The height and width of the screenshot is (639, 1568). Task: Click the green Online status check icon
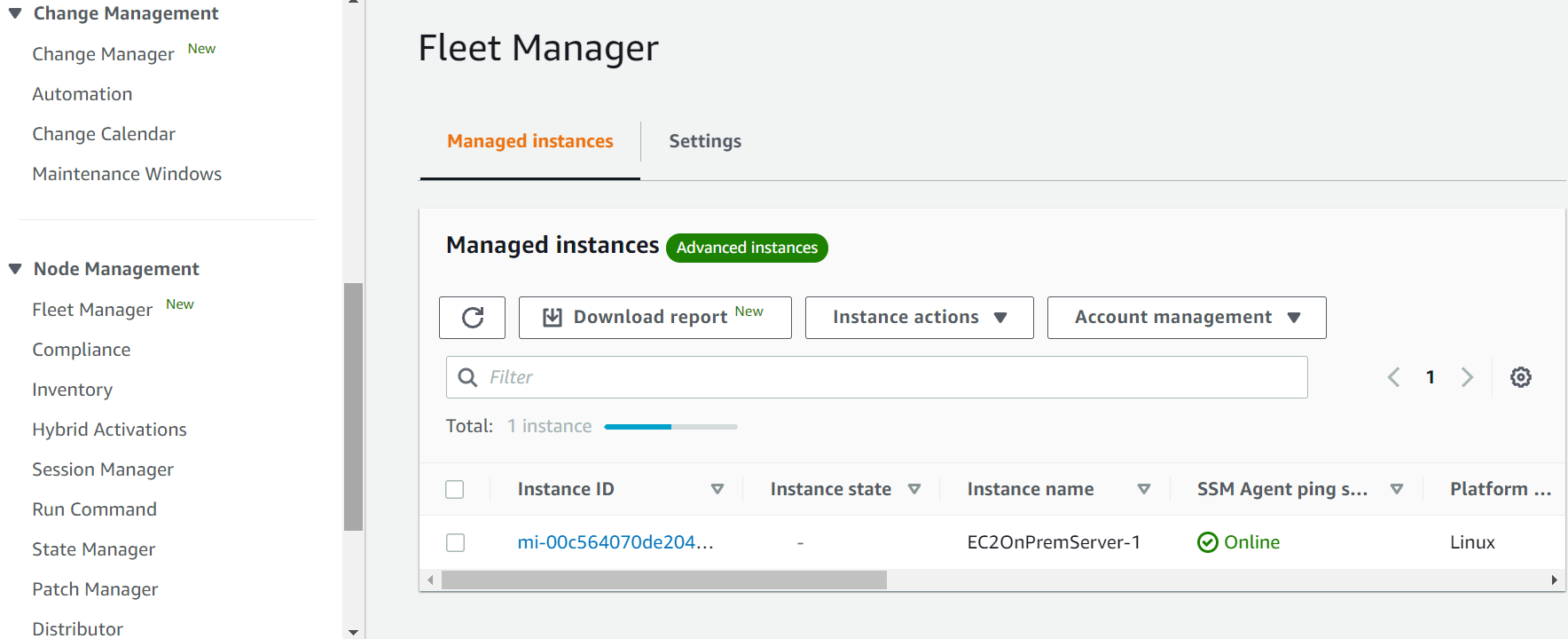point(1207,542)
